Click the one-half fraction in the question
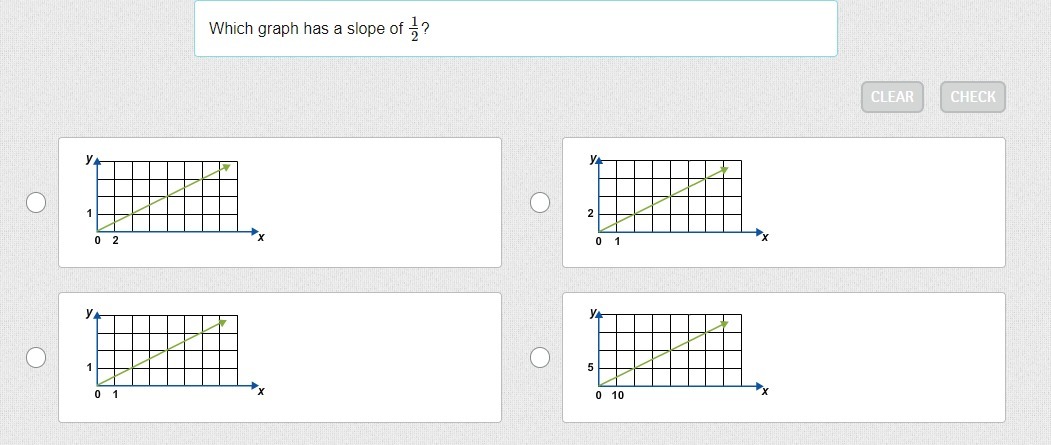This screenshot has height=445, width=1051. [x=414, y=29]
